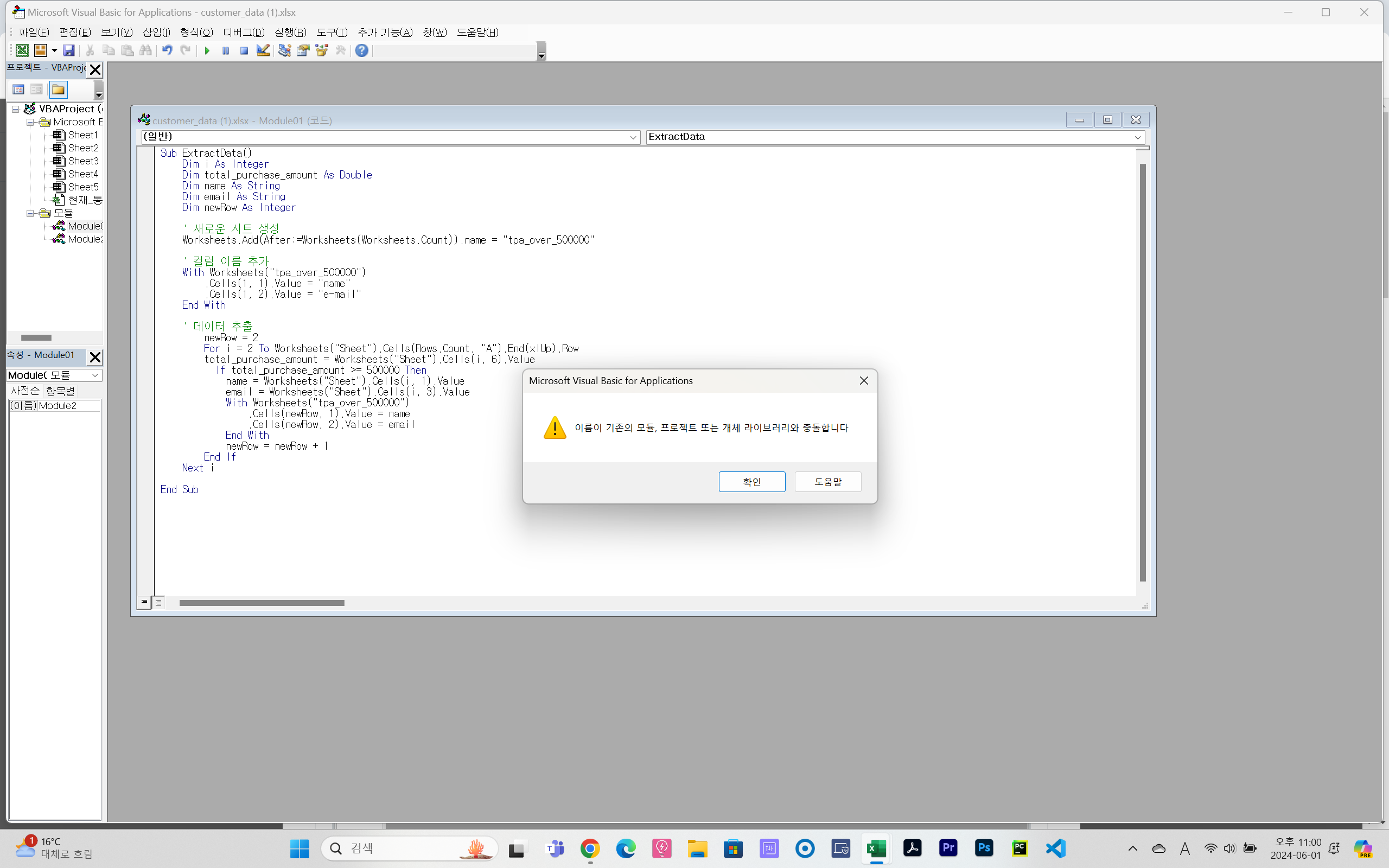Save the project with the floppy disk icon

point(69,50)
